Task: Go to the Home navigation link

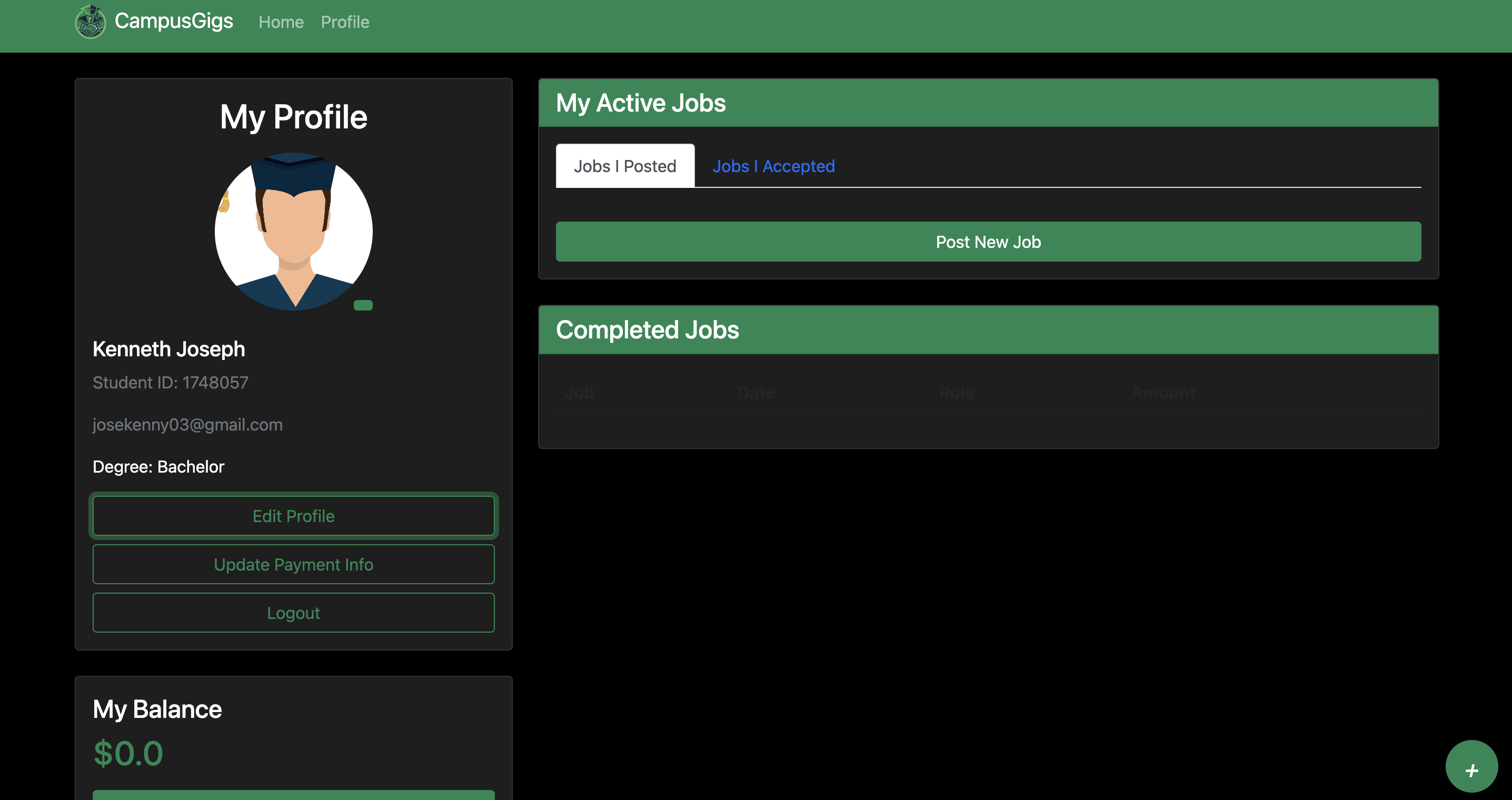Action: 281,22
